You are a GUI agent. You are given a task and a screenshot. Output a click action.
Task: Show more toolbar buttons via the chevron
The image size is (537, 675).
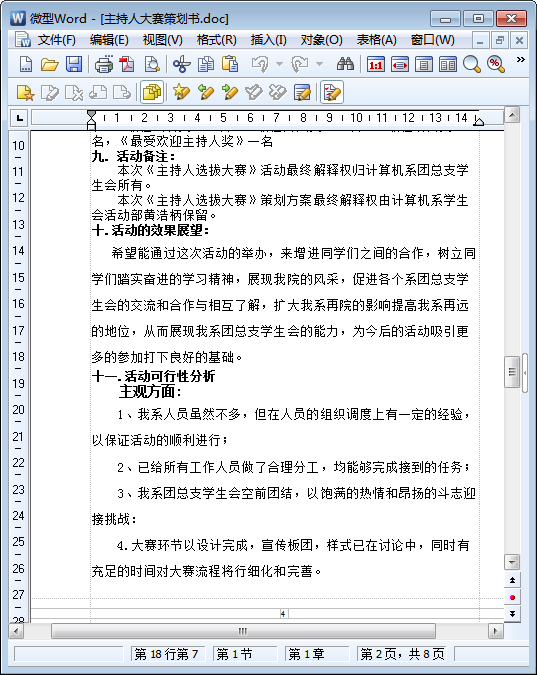(521, 60)
